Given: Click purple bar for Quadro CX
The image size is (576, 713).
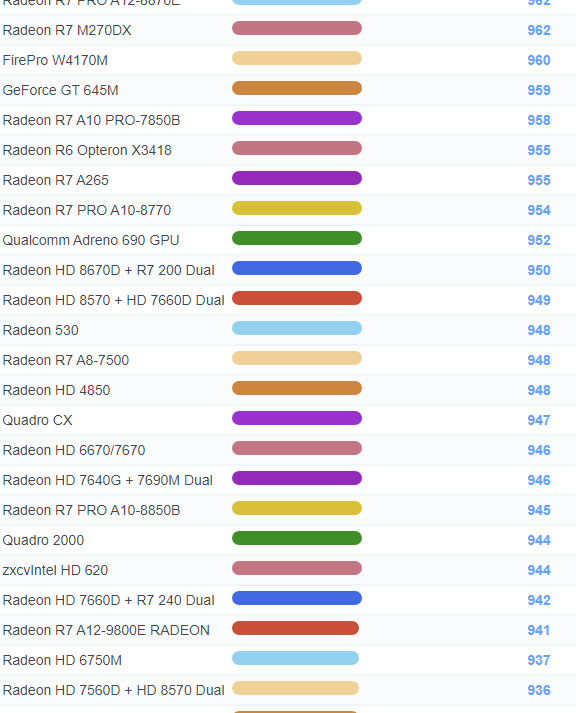Looking at the screenshot, I should pos(297,418).
